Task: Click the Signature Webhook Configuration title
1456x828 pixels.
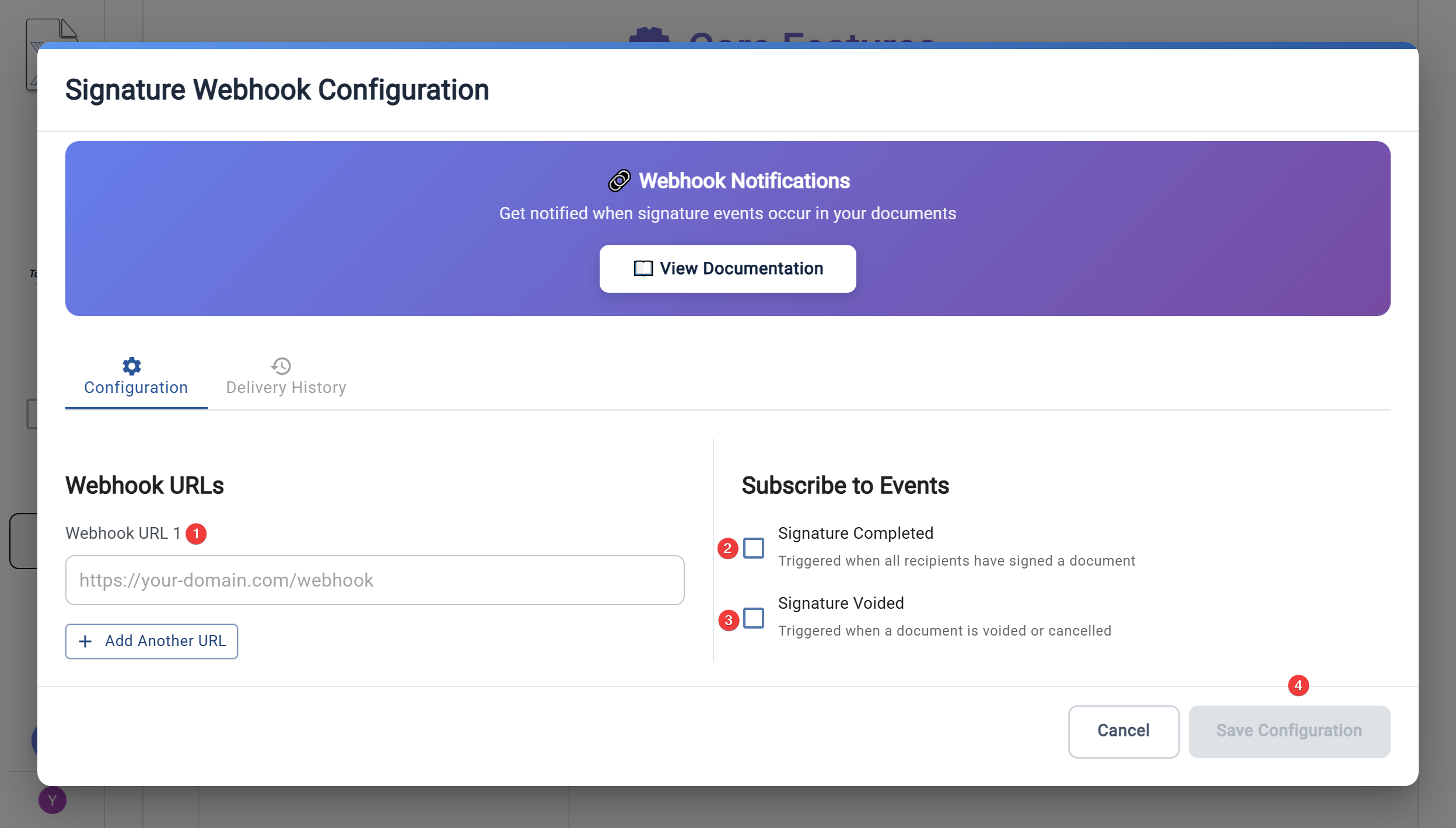Action: [277, 90]
